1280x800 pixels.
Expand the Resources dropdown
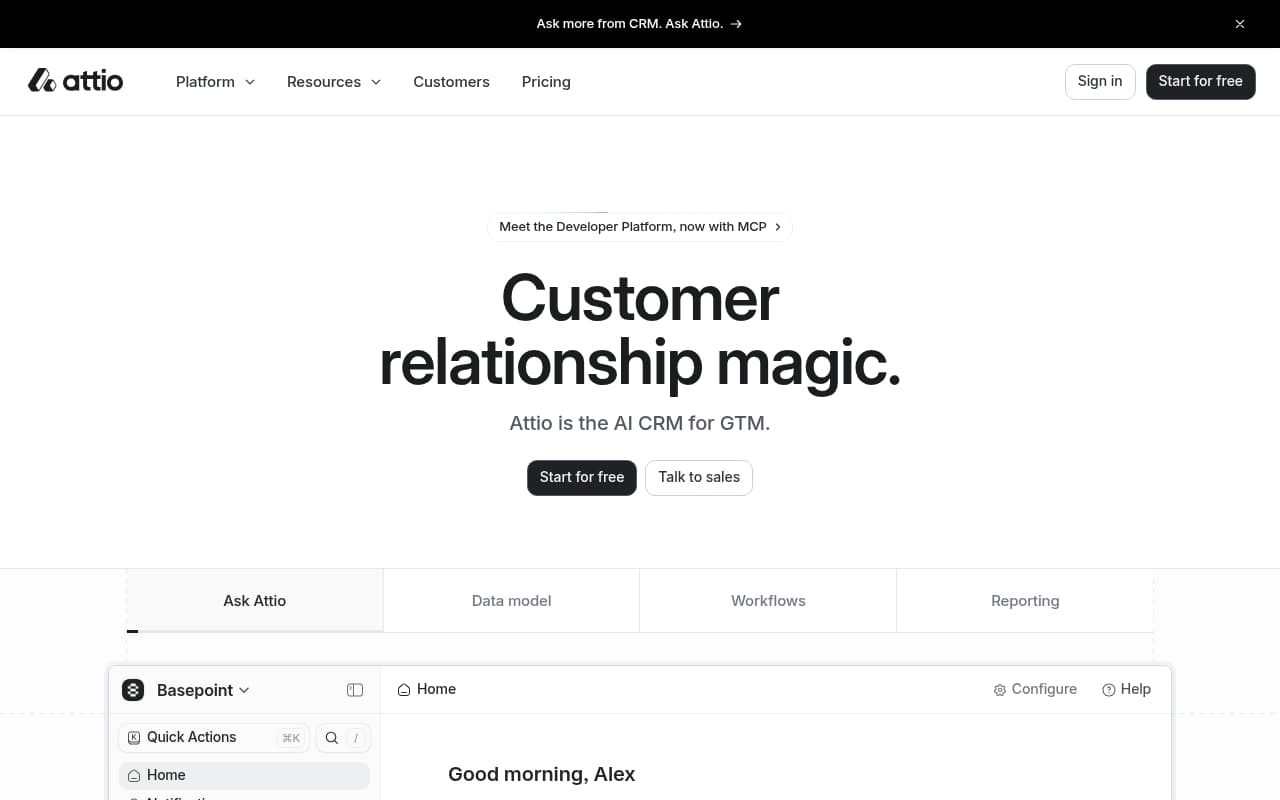click(333, 81)
